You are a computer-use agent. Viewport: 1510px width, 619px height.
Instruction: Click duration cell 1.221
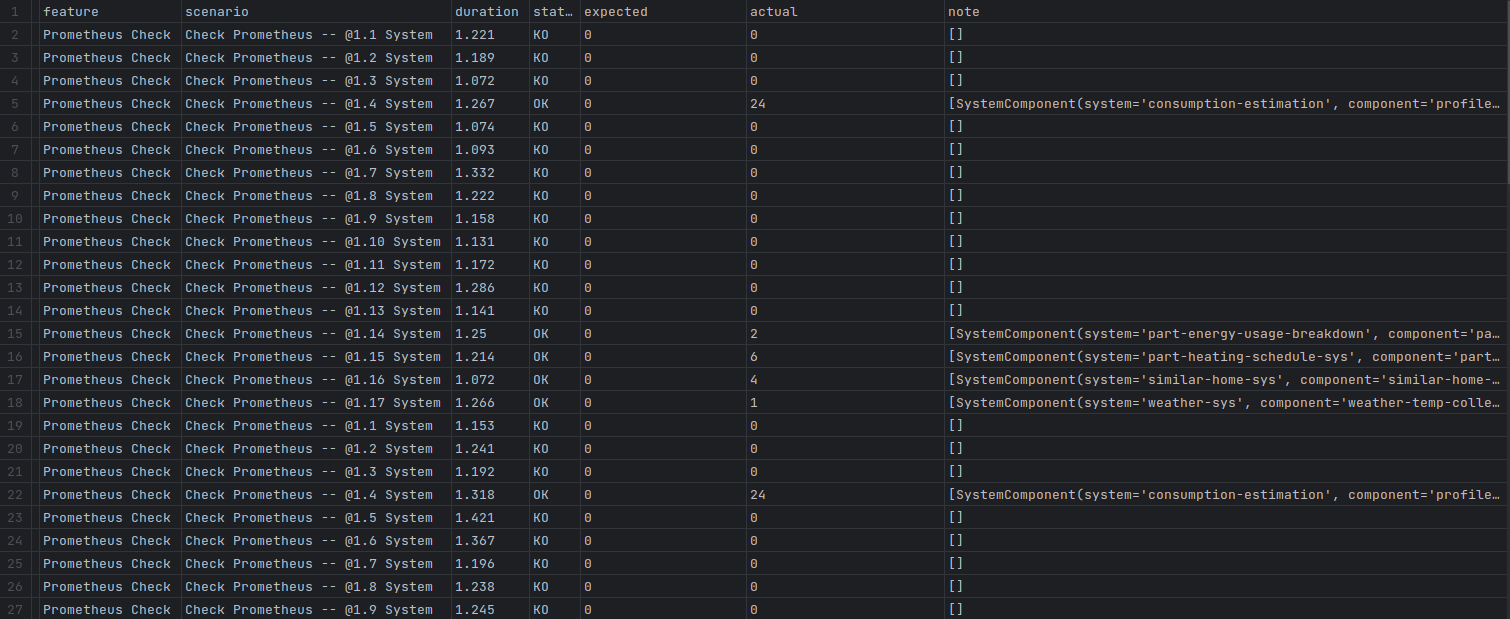point(474,35)
